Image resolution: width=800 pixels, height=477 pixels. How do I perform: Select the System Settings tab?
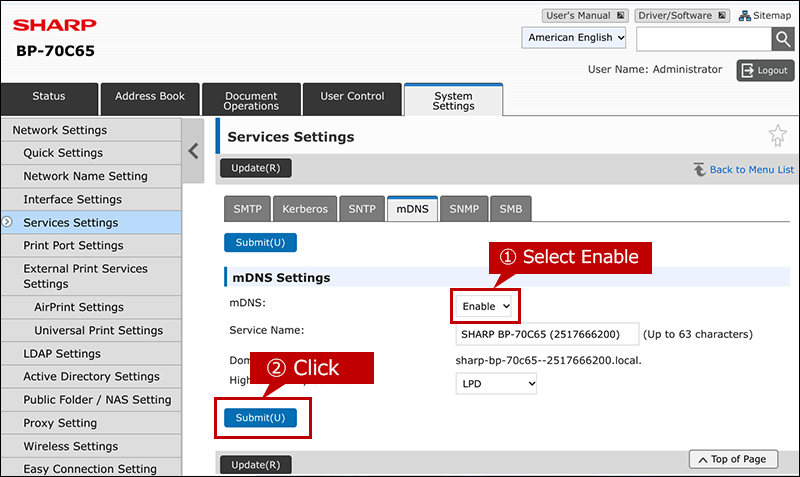coord(454,100)
